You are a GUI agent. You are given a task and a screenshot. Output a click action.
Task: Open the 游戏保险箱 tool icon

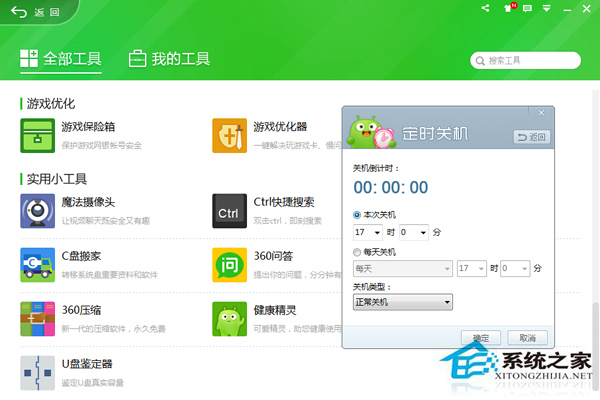(x=38, y=136)
